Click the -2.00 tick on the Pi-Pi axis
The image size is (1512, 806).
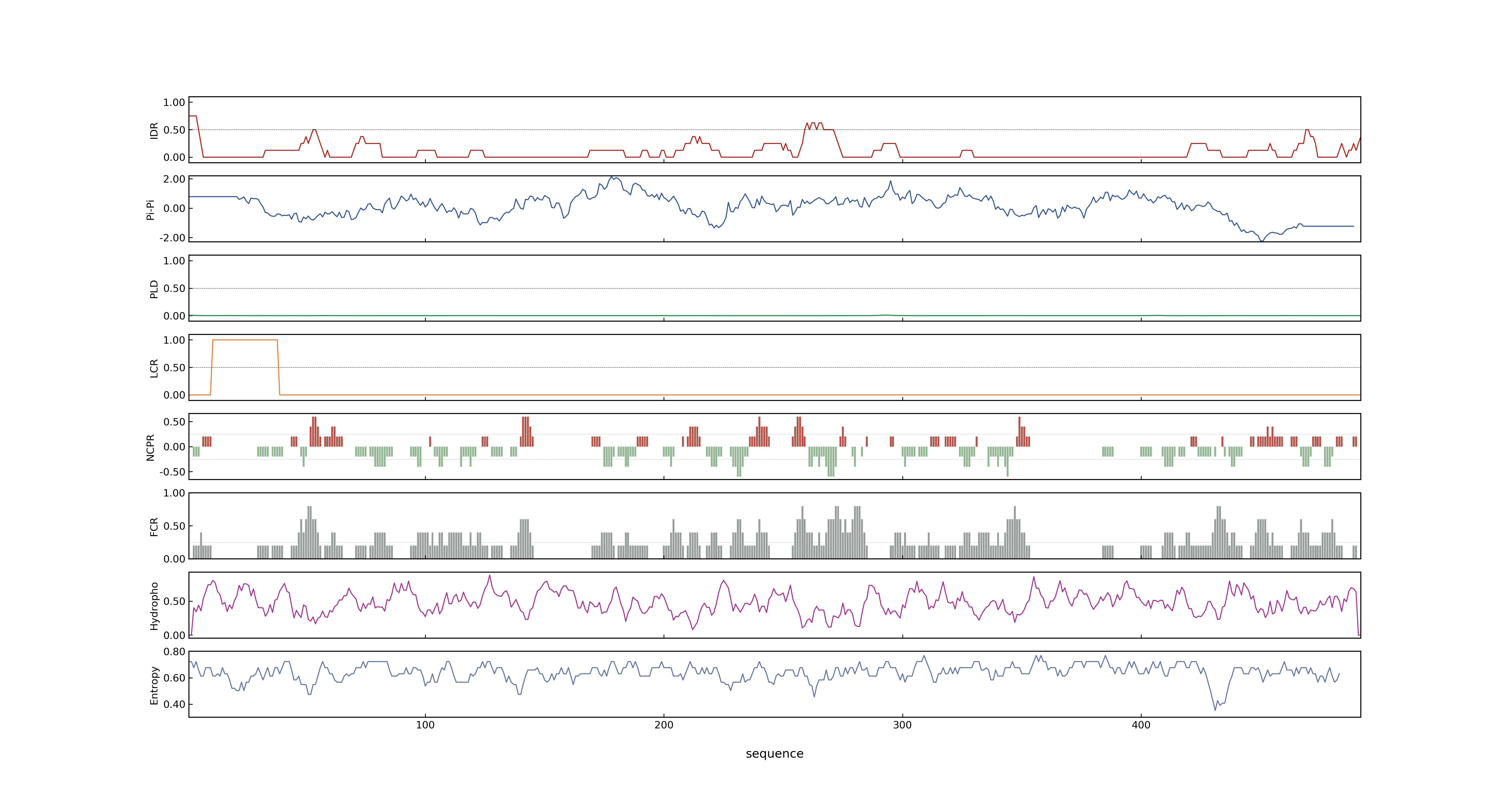coord(172,237)
